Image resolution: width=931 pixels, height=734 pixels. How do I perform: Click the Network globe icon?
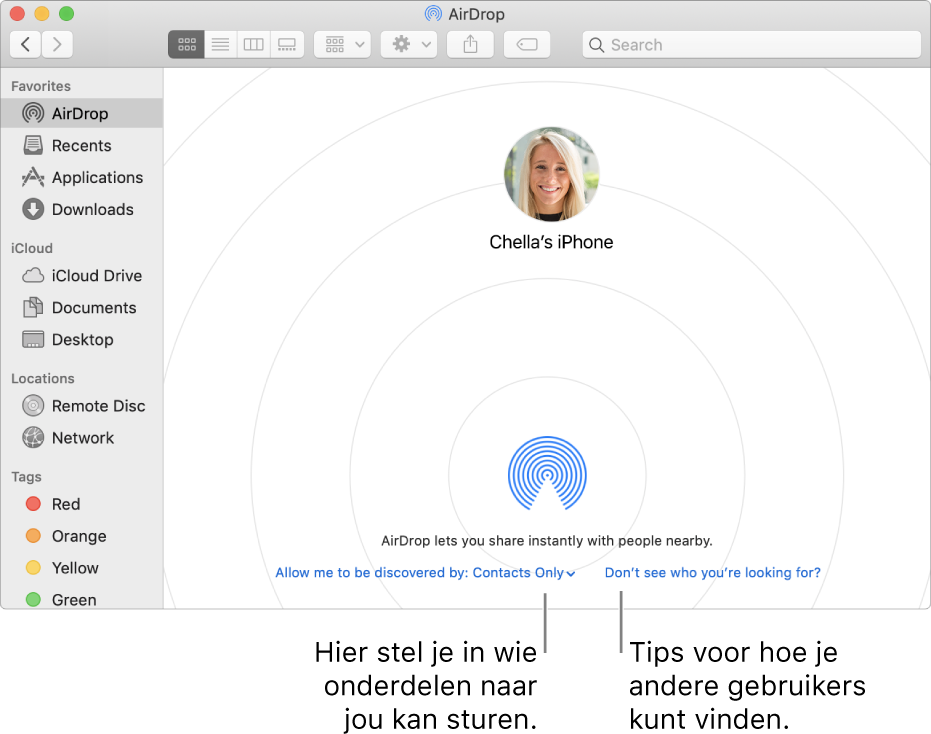click(x=33, y=438)
